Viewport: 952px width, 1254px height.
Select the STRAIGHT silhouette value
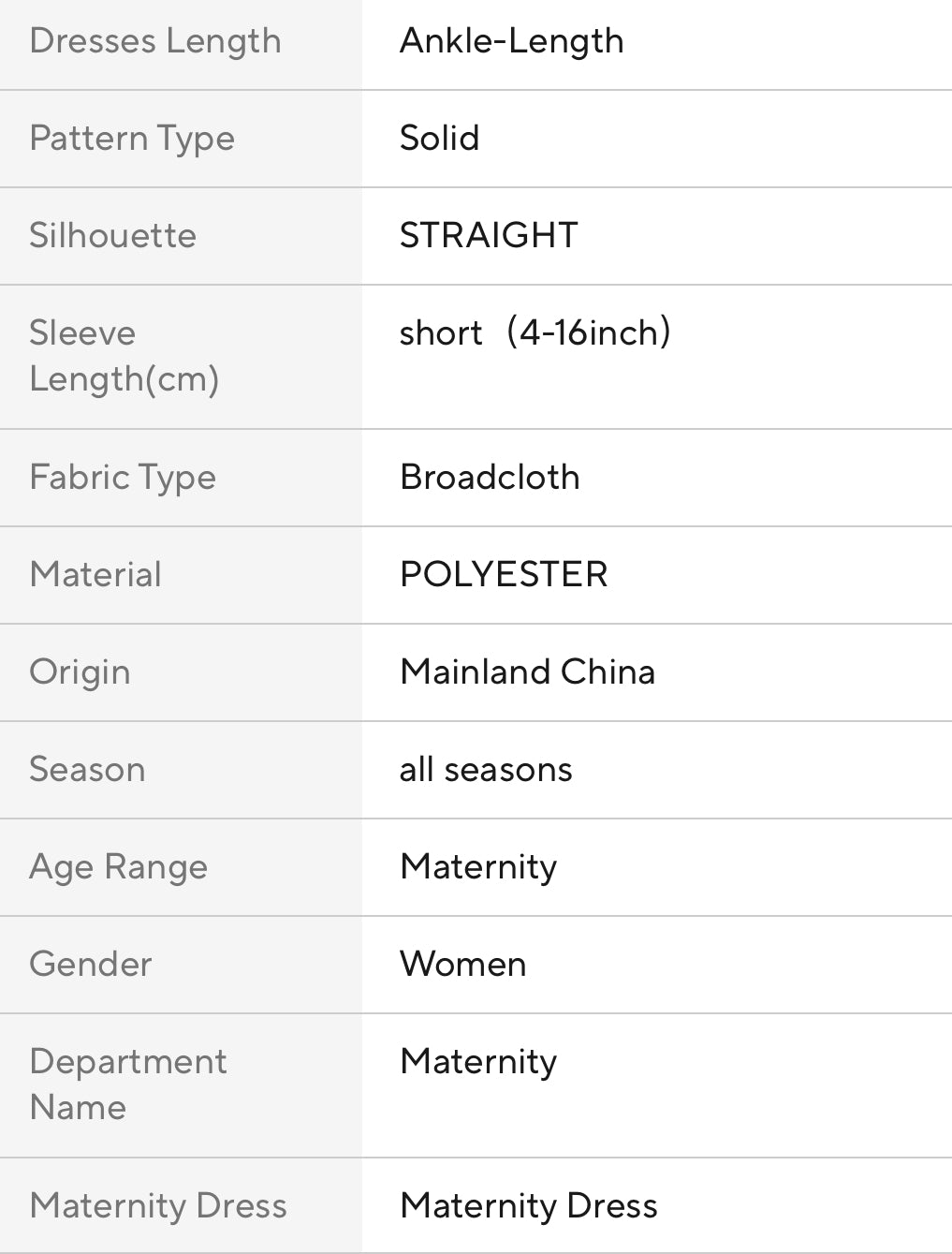(489, 235)
